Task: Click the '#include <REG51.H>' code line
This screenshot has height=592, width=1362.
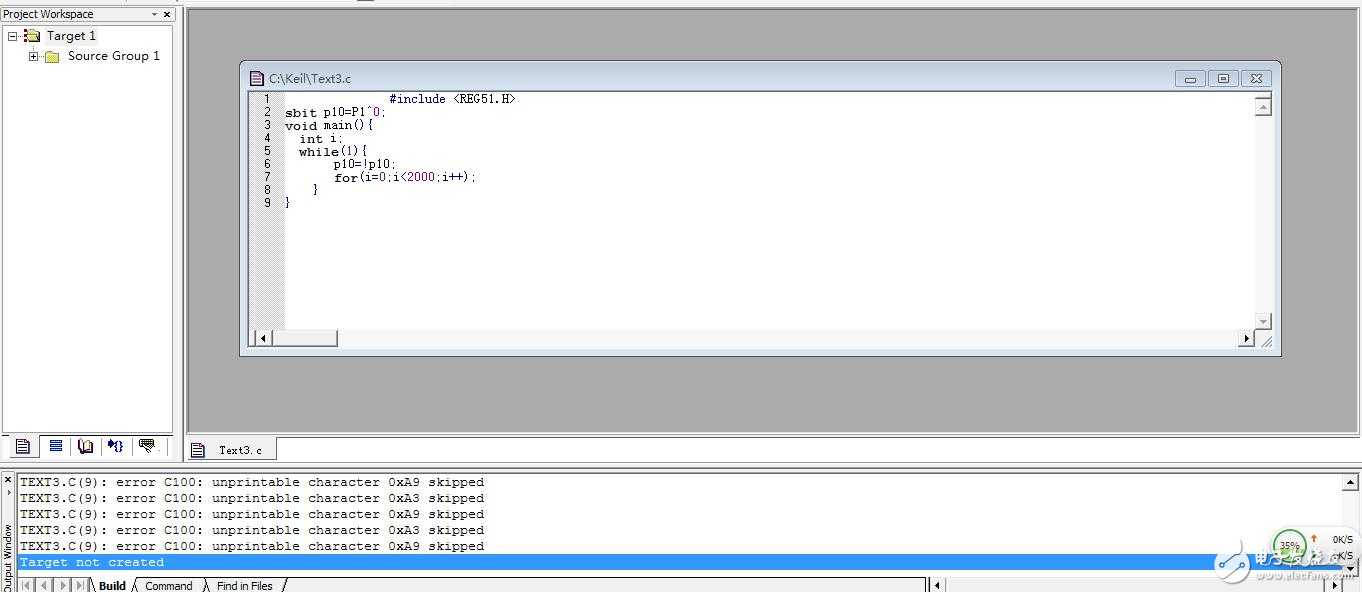Action: click(452, 99)
